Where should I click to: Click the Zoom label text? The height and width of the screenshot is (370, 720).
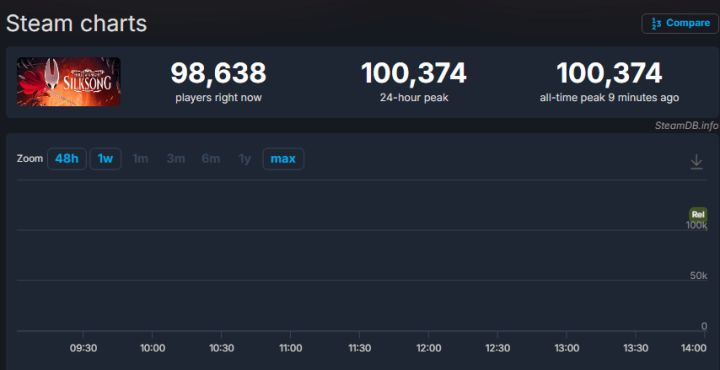(x=30, y=159)
